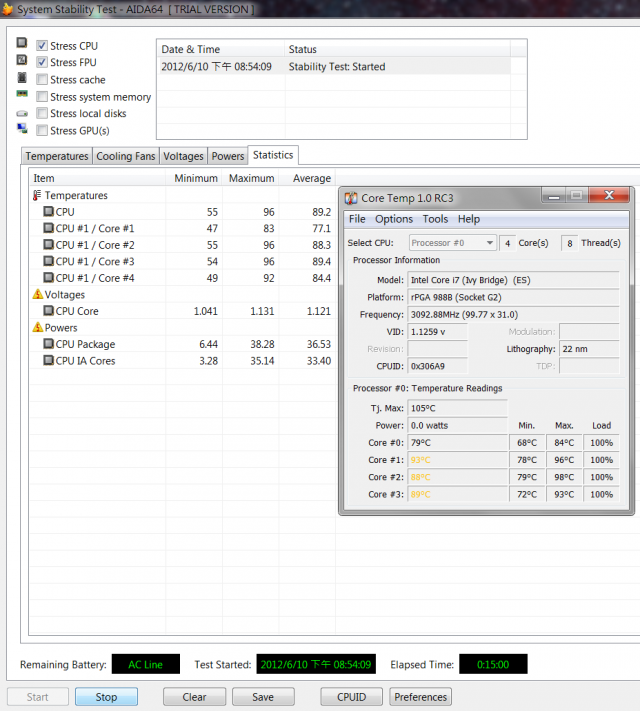
Task: Enable the Stress GPU(s) checkbox
Action: pos(42,130)
